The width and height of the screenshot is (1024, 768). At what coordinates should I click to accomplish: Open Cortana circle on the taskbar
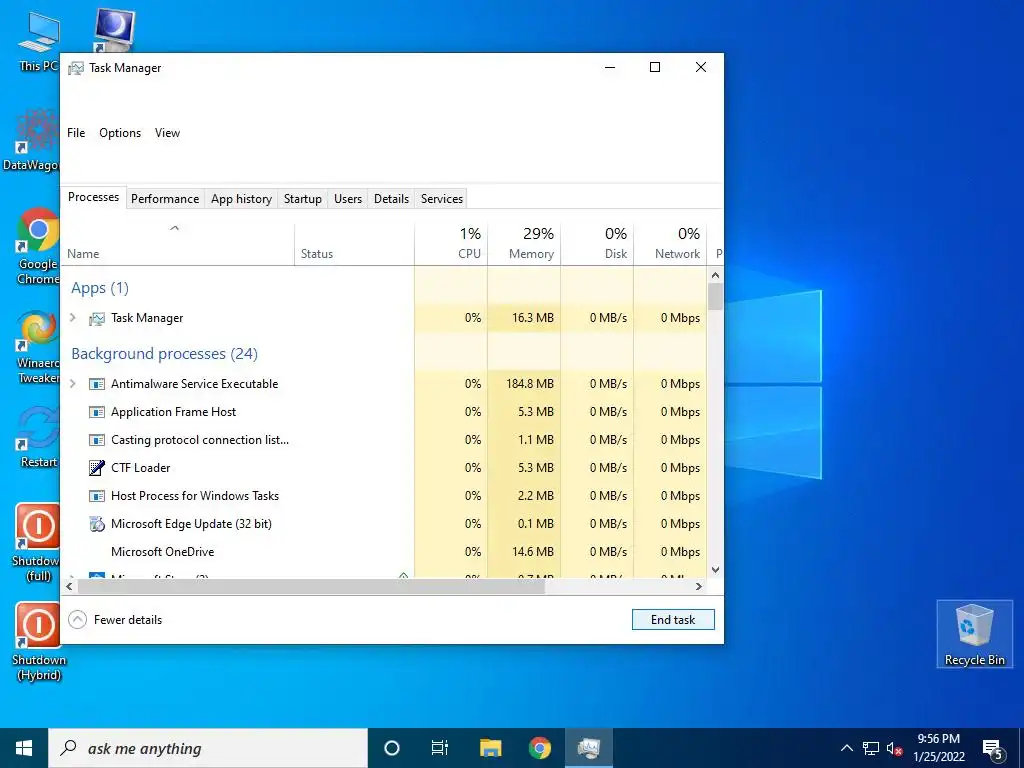click(392, 748)
